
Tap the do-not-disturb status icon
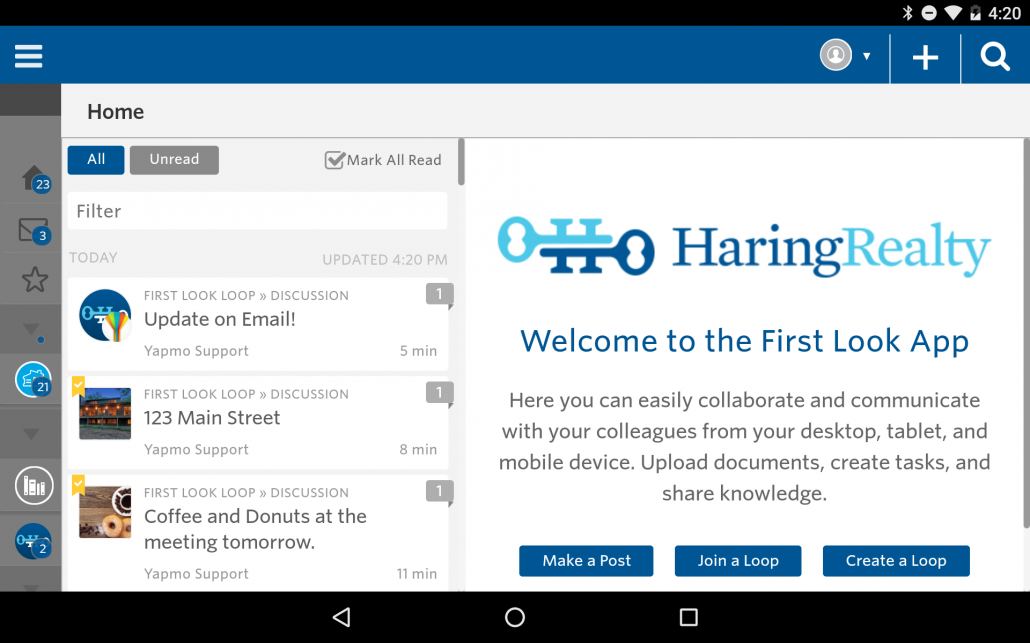(929, 12)
